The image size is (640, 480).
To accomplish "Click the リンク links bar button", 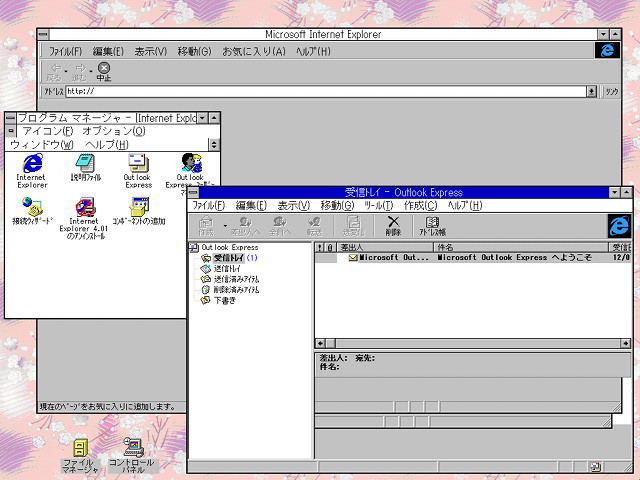I will (x=611, y=92).
